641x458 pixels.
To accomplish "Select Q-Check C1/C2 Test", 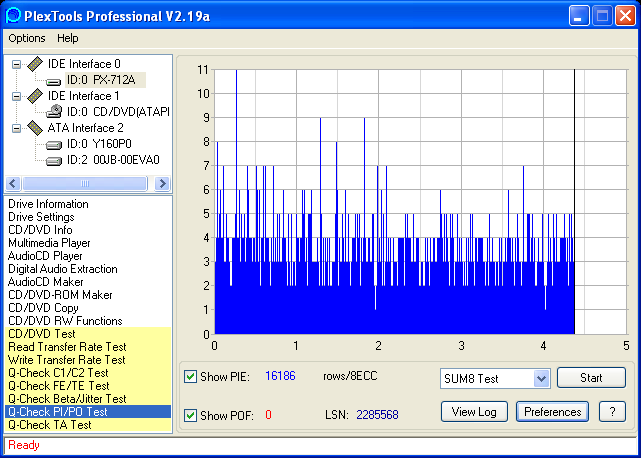I will point(88,373).
